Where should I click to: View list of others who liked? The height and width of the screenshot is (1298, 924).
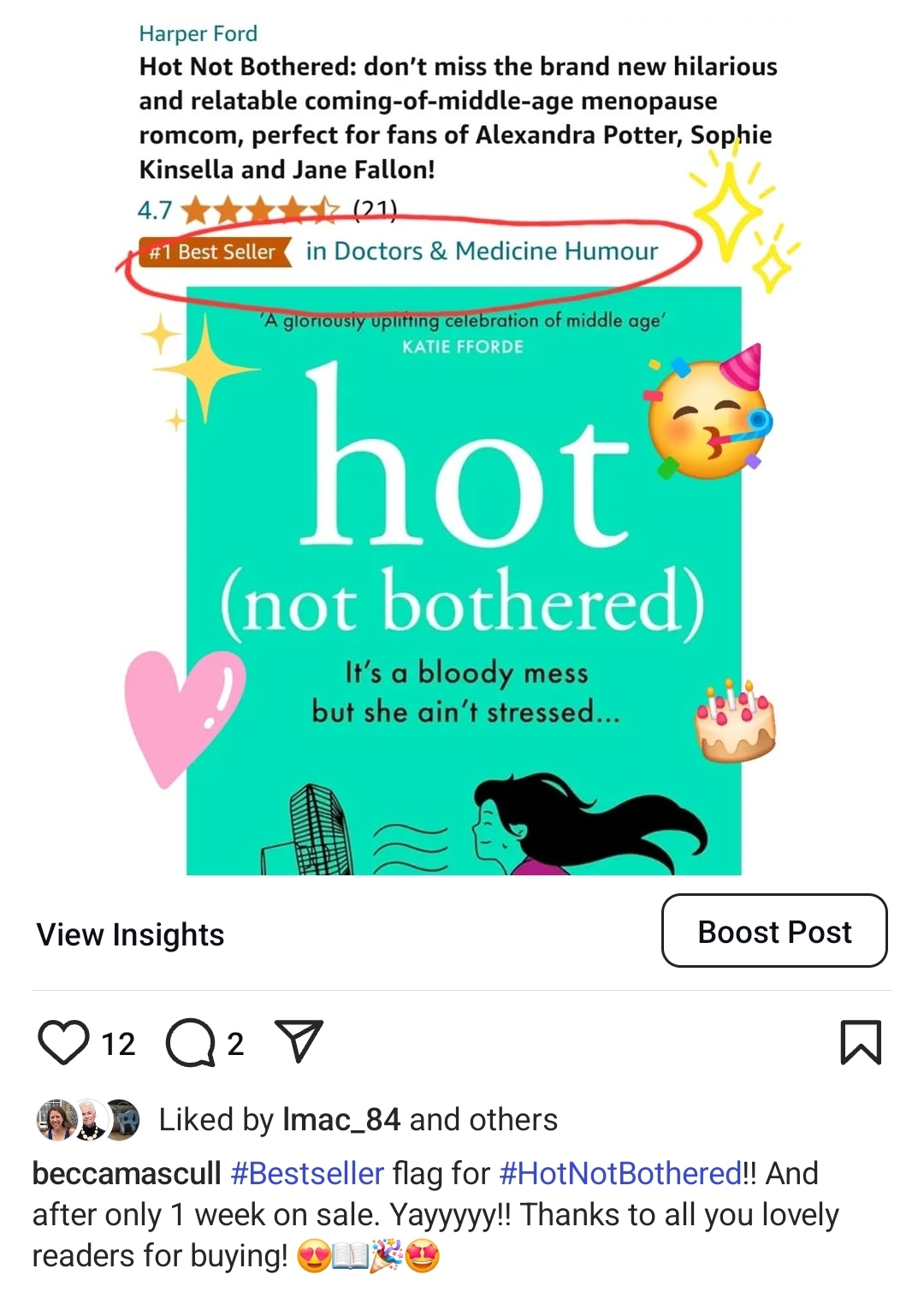point(483,1119)
